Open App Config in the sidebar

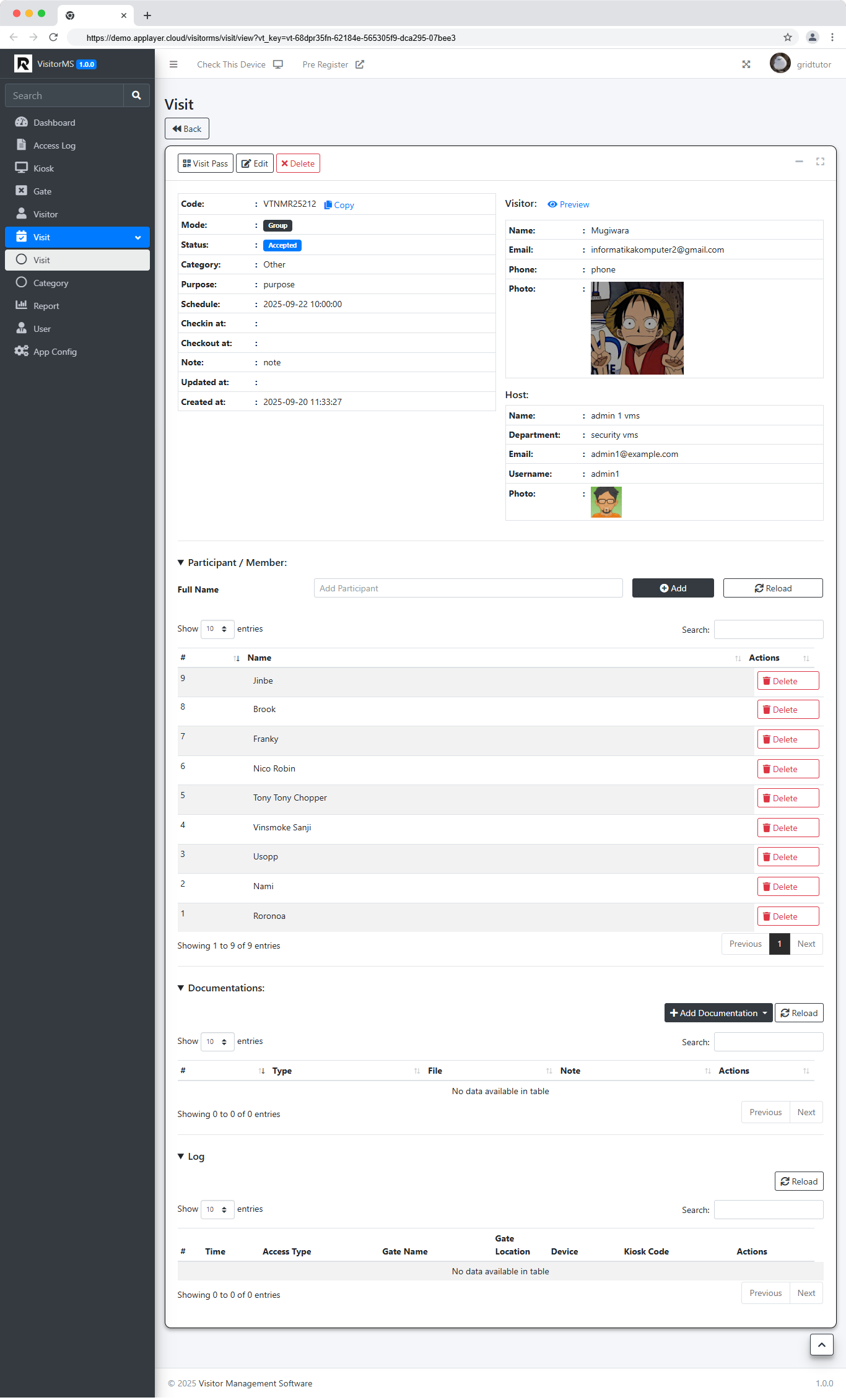click(x=77, y=352)
